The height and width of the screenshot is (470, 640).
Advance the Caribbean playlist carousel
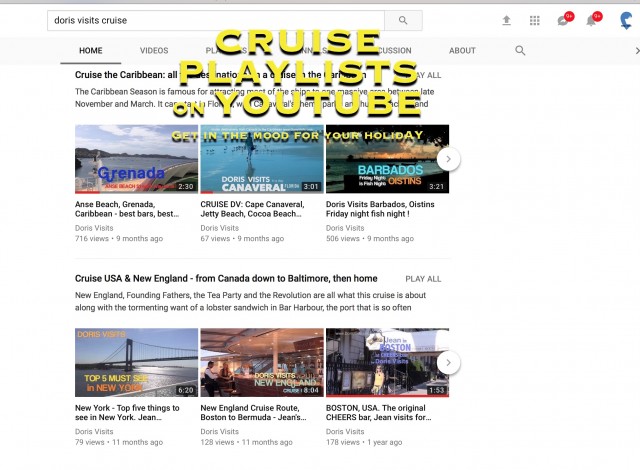coord(448,159)
